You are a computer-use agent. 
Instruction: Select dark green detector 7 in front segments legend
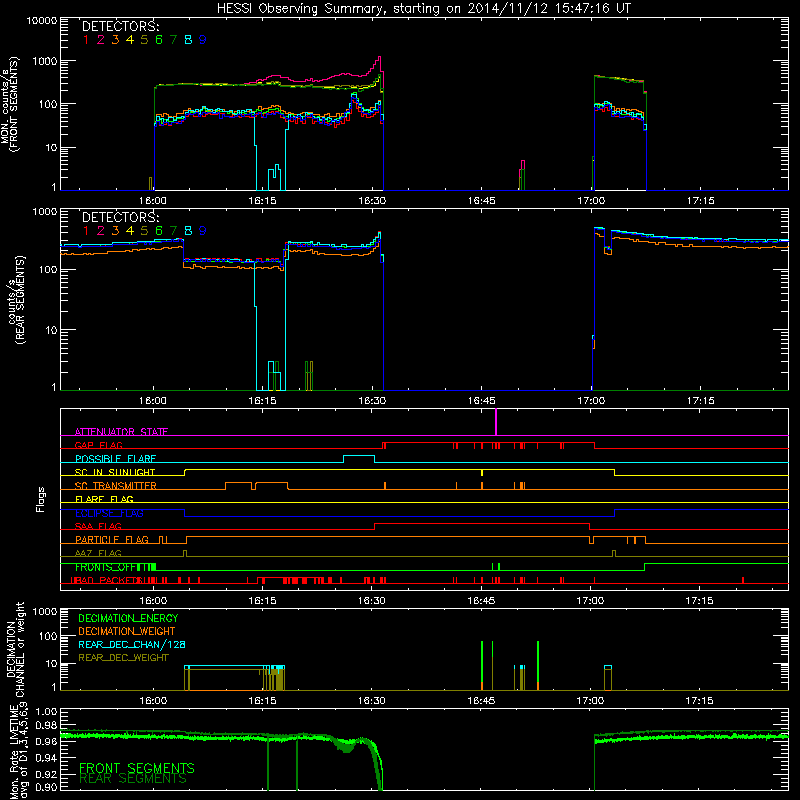[x=173, y=40]
